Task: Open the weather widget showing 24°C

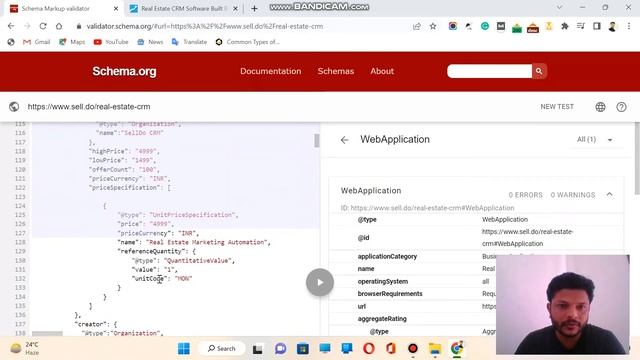Action: [x=24, y=349]
